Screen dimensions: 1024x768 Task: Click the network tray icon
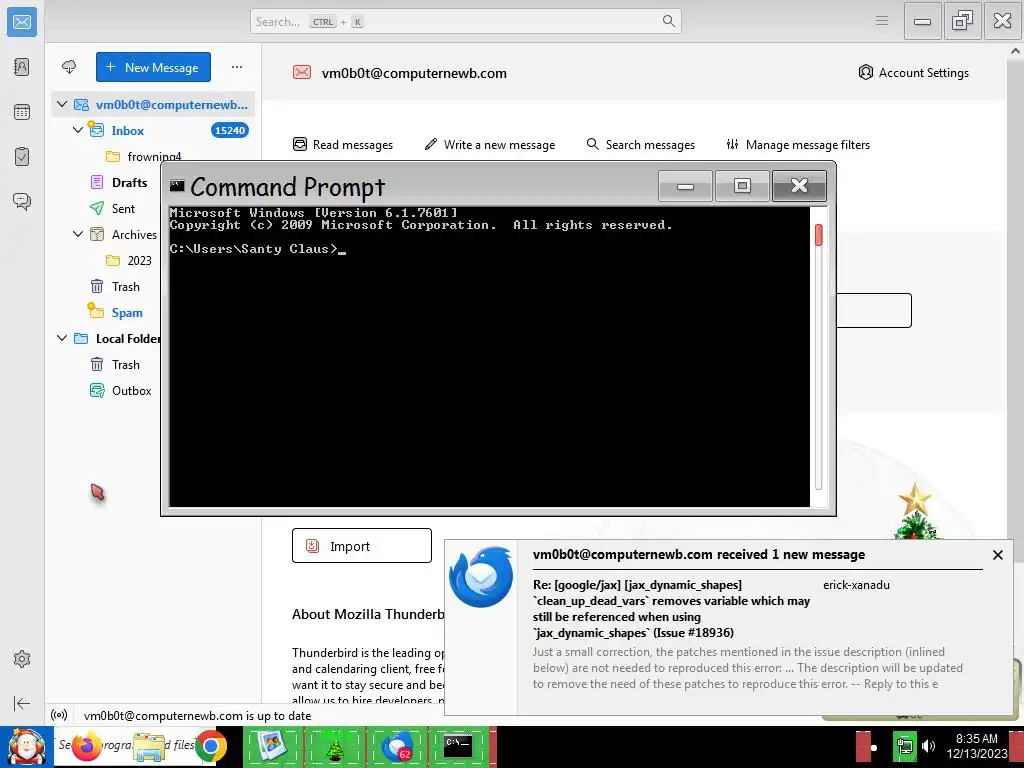click(x=905, y=746)
